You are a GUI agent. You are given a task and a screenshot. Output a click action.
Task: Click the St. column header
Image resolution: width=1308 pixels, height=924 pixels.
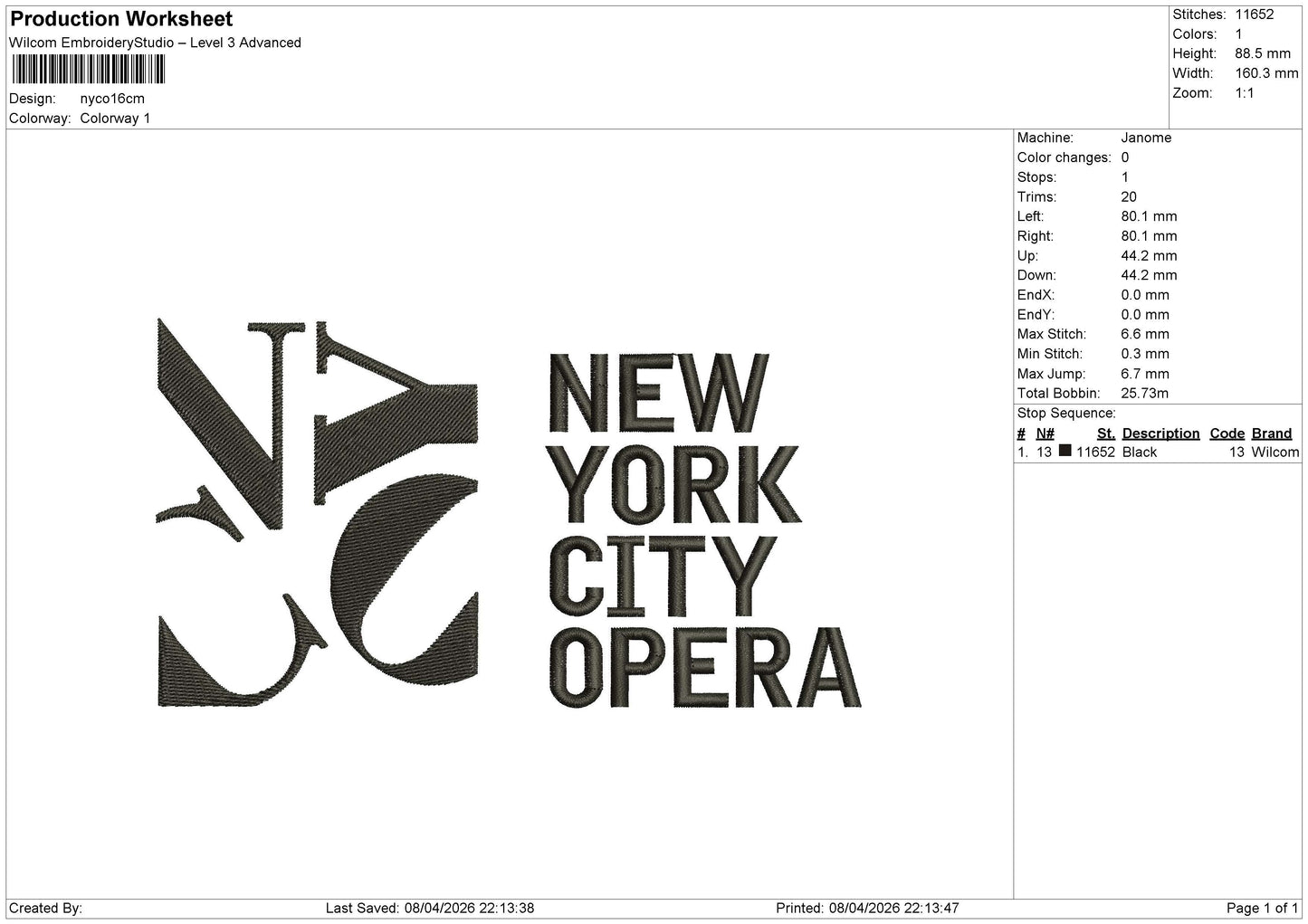click(x=1105, y=433)
